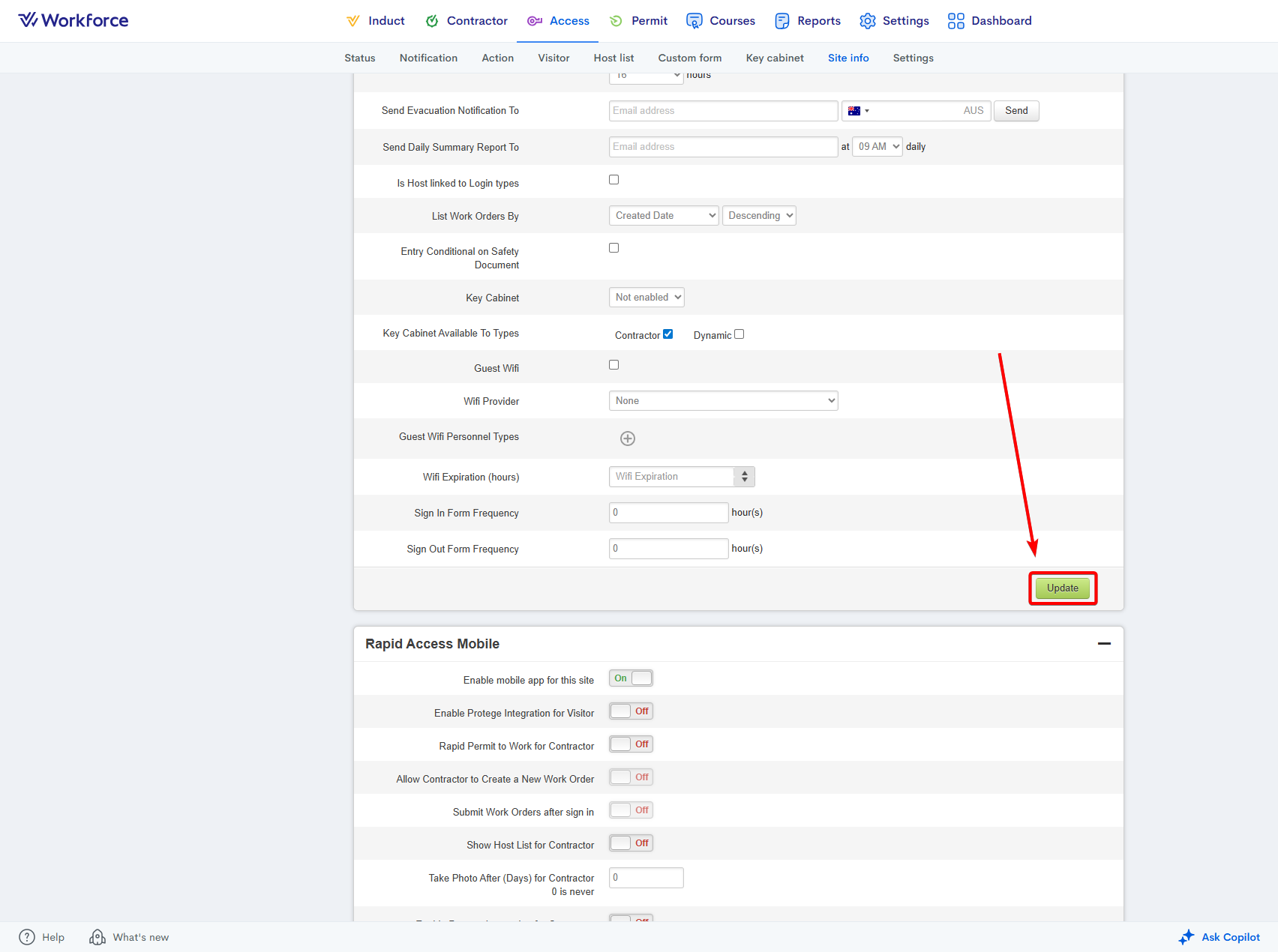
Task: Click the Sign In Form Frequency field
Action: point(668,513)
